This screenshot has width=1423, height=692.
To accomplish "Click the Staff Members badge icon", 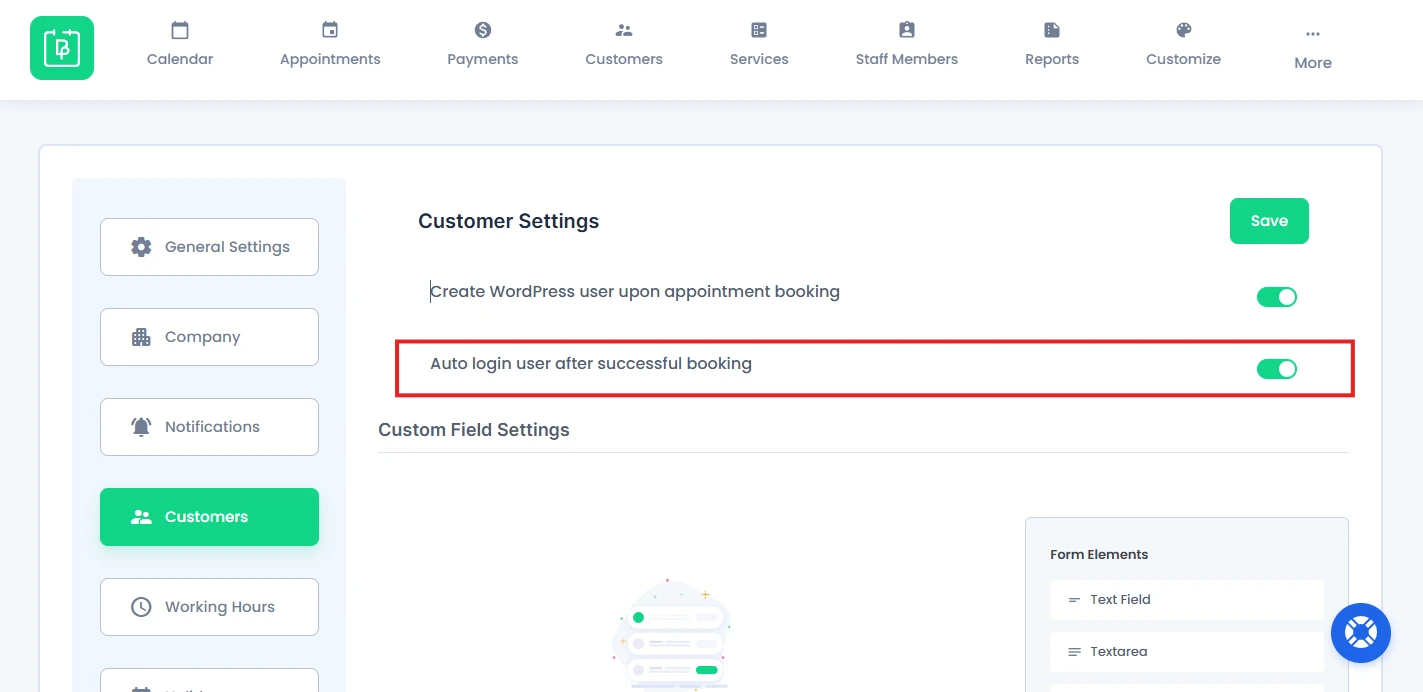I will [907, 30].
